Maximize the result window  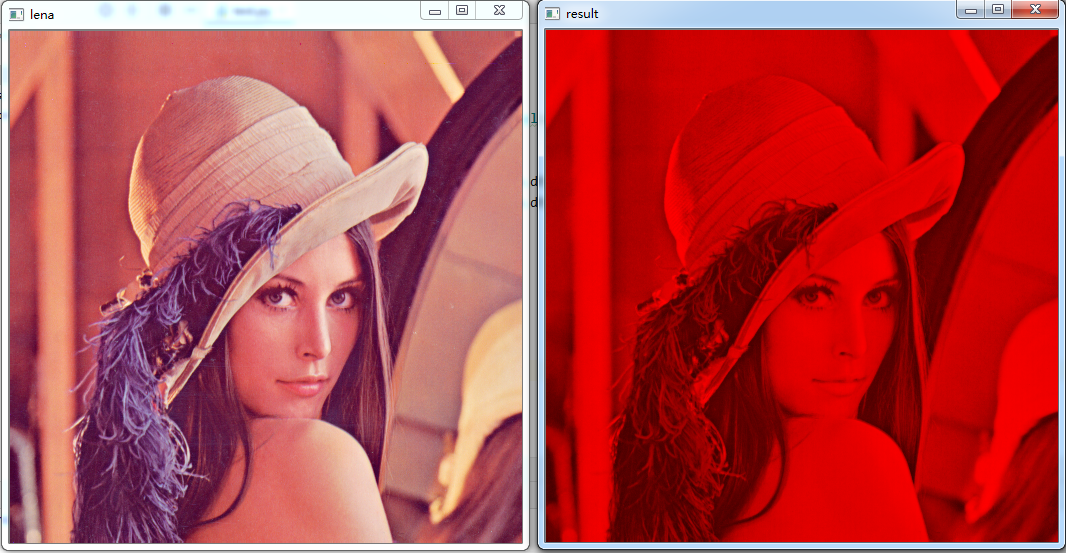tap(998, 10)
